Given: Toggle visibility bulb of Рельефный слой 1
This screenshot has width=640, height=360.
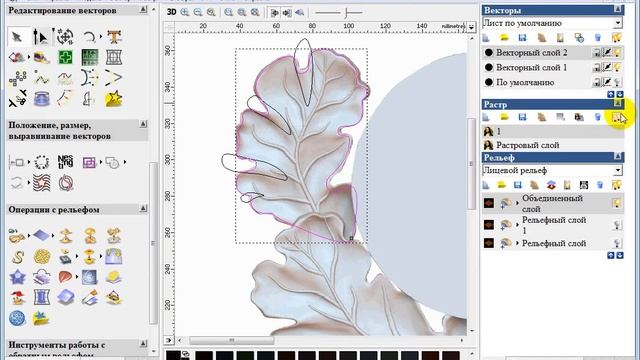Looking at the screenshot, I should (x=617, y=225).
